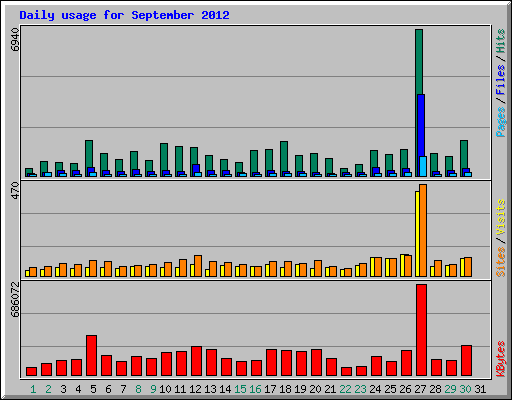Click the x-axis day label 15

coord(240,389)
